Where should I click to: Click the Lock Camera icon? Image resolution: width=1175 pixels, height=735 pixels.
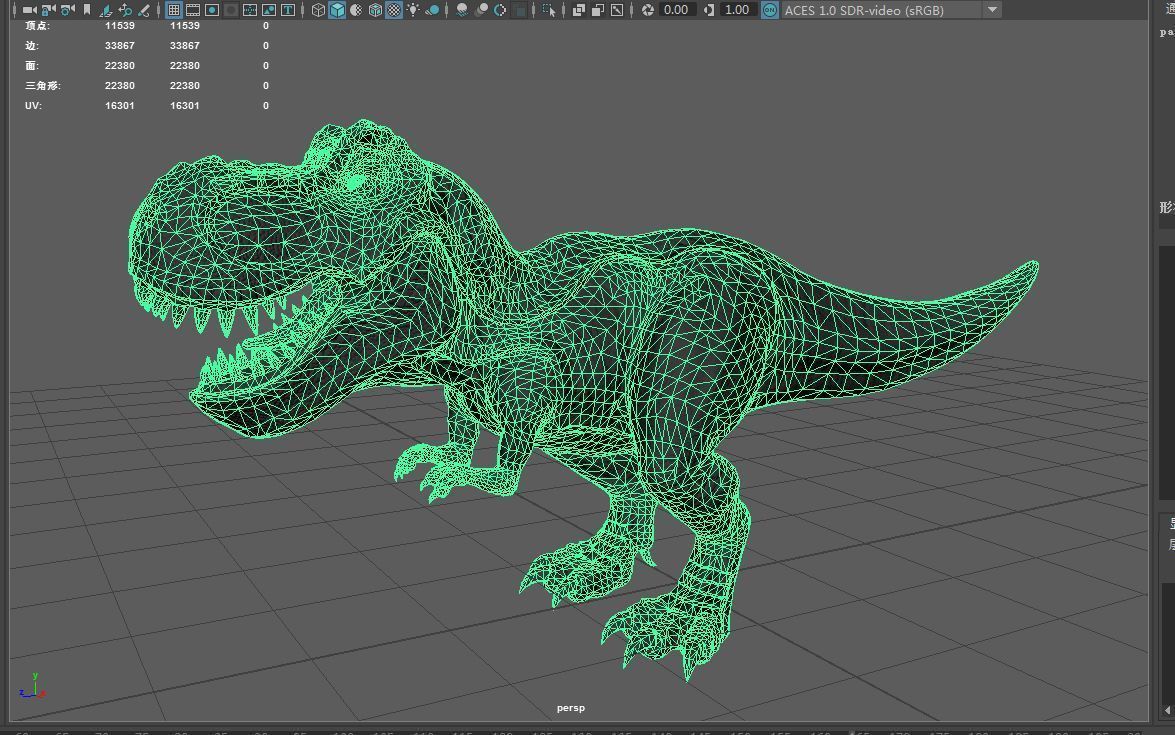(x=49, y=10)
